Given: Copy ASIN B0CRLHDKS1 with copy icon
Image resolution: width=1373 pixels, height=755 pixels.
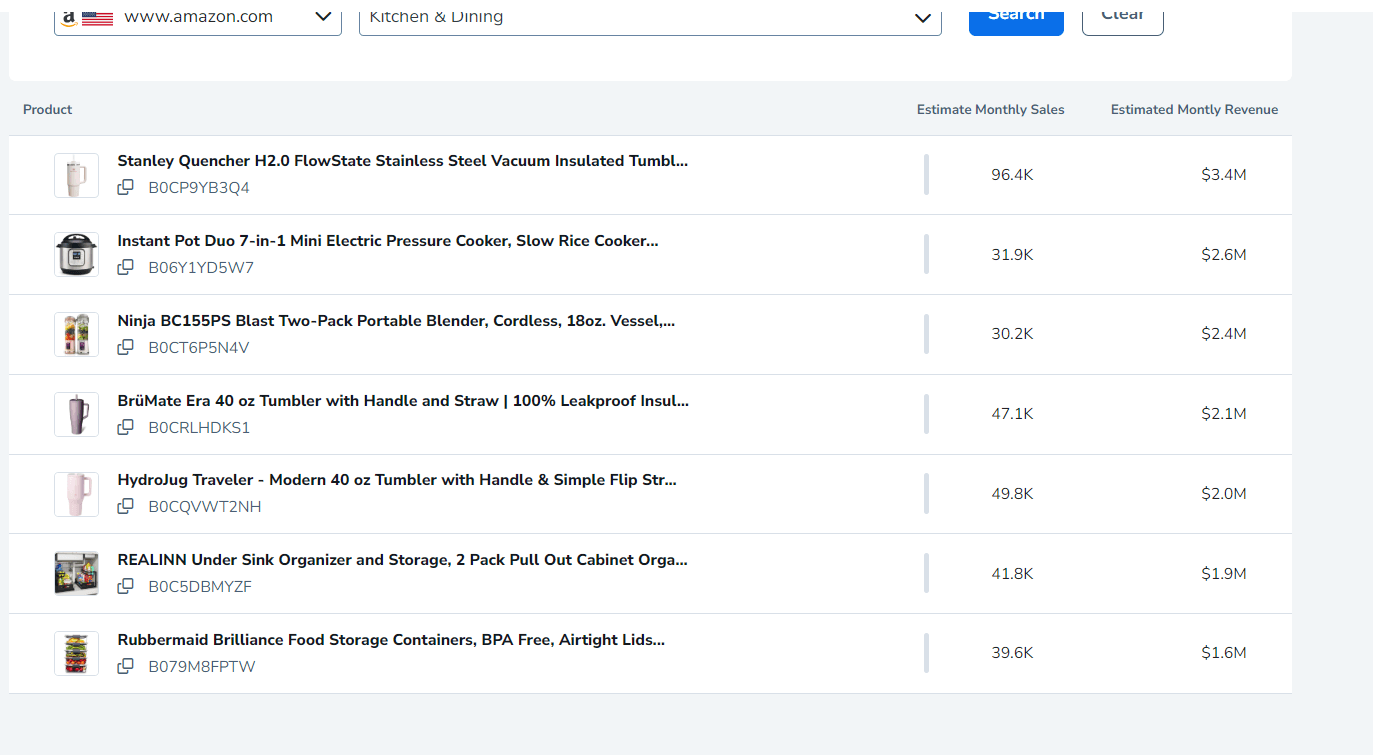Looking at the screenshot, I should (x=126, y=427).
